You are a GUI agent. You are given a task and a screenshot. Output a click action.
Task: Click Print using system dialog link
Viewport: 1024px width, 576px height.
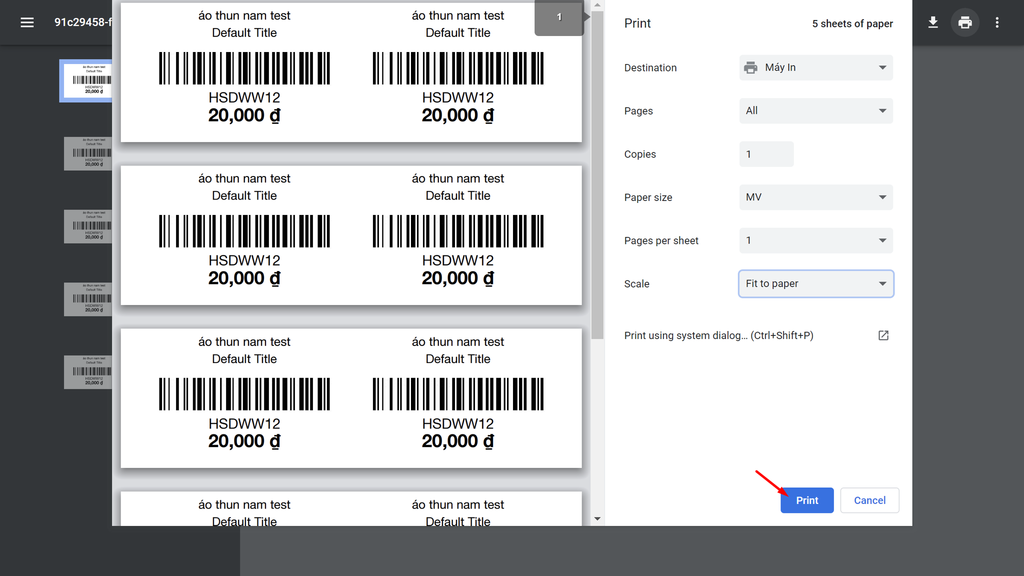tap(718, 336)
